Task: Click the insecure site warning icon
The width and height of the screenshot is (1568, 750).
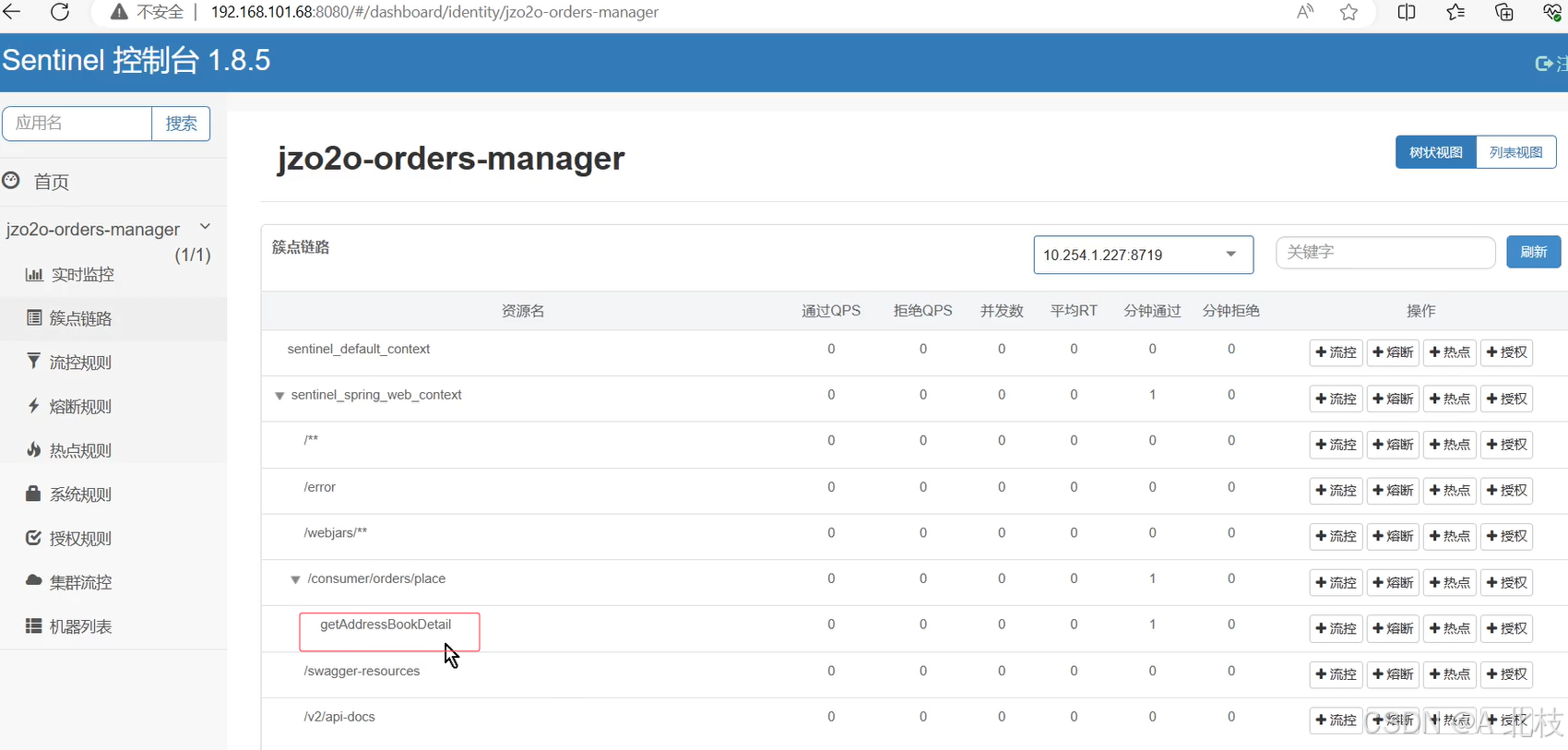Action: pyautogui.click(x=119, y=12)
